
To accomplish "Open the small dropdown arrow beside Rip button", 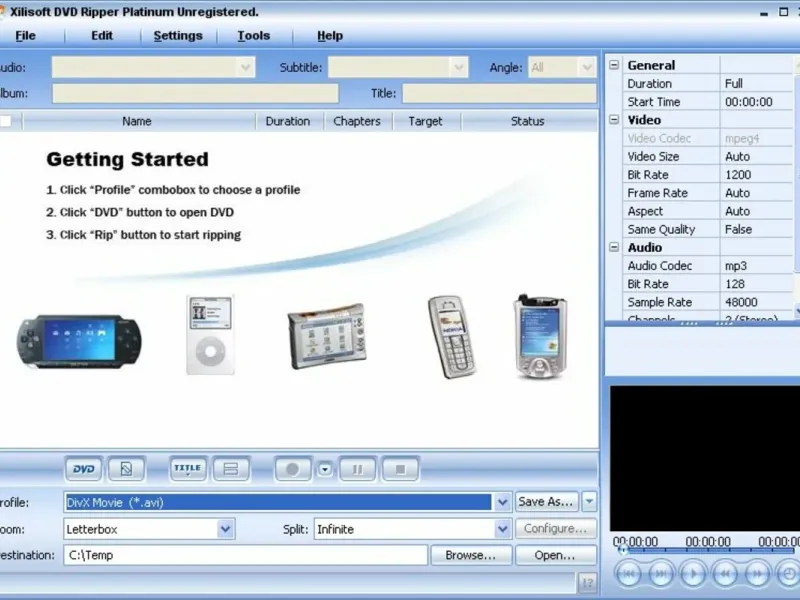I will point(325,469).
